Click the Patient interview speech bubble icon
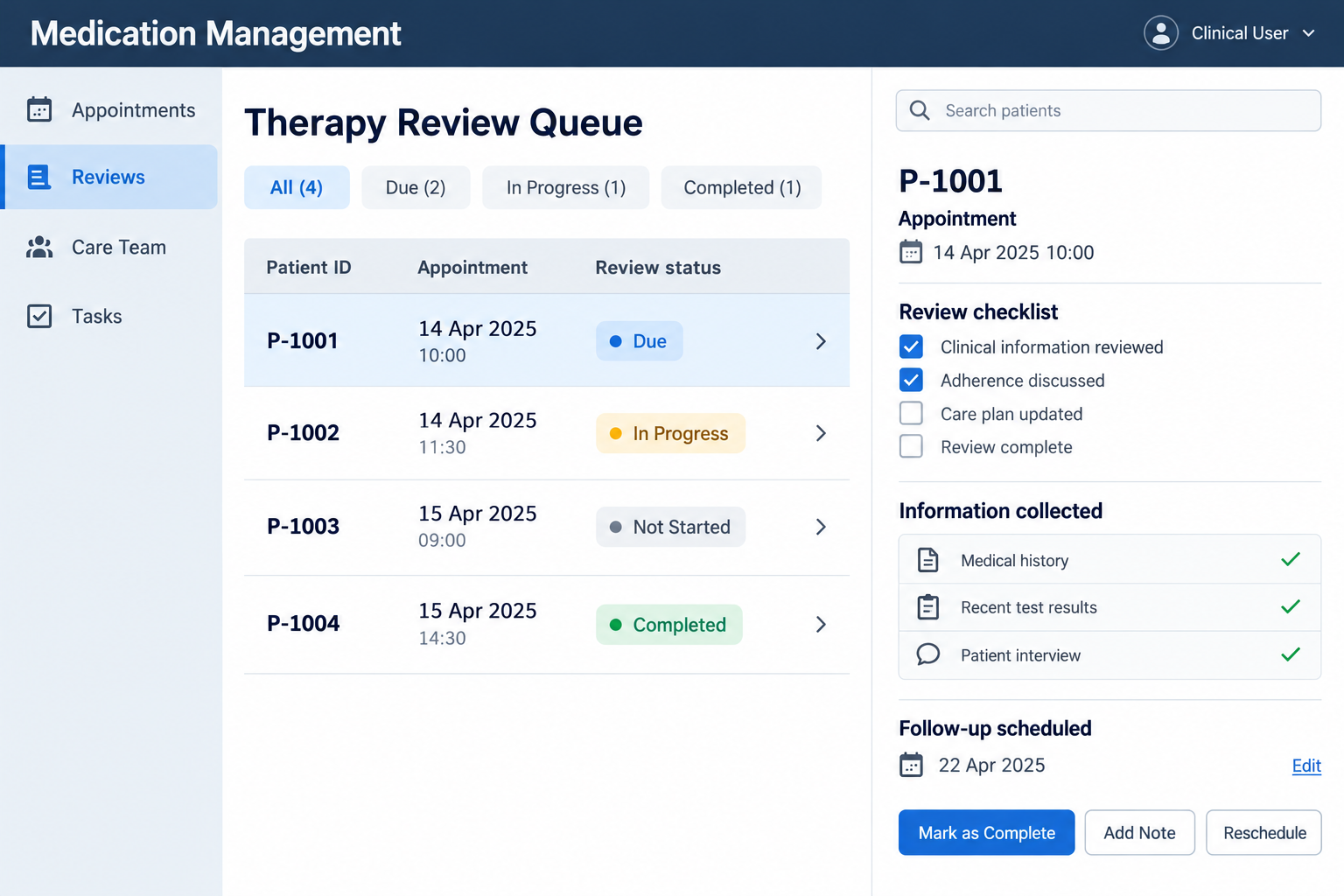 (928, 654)
